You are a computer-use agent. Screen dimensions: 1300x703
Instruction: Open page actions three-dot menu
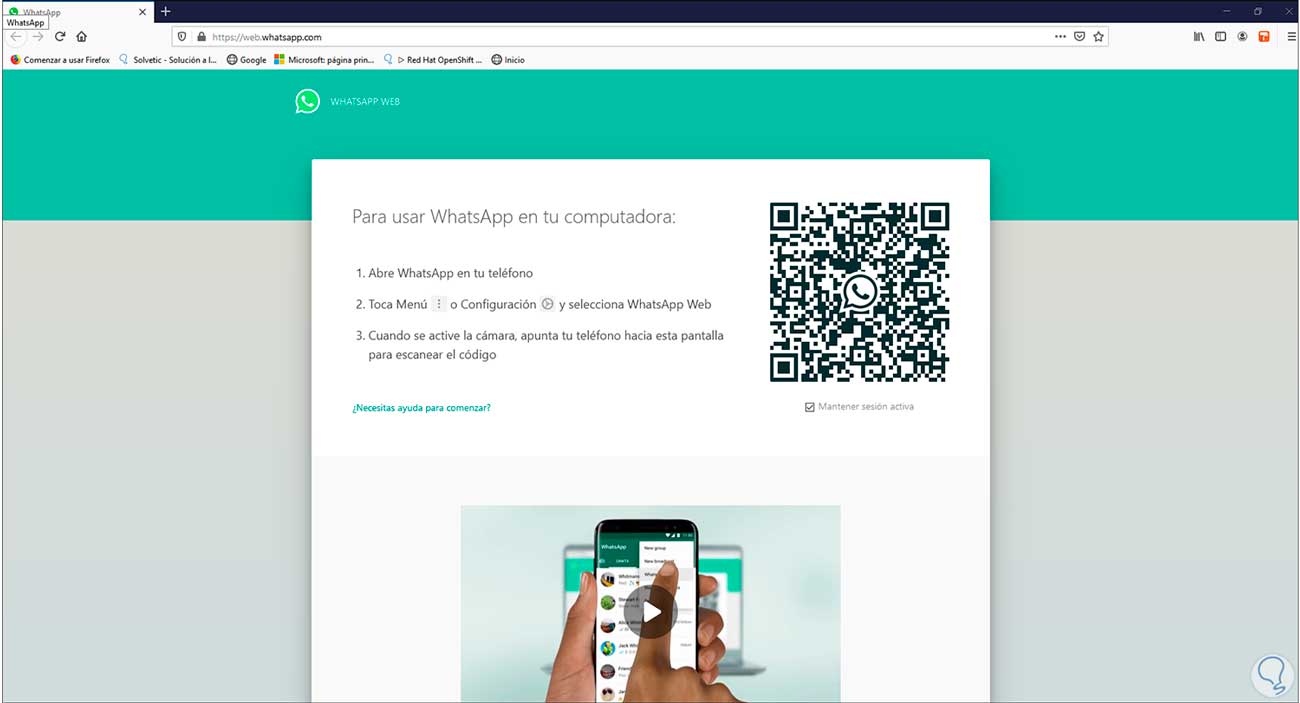(x=1061, y=36)
